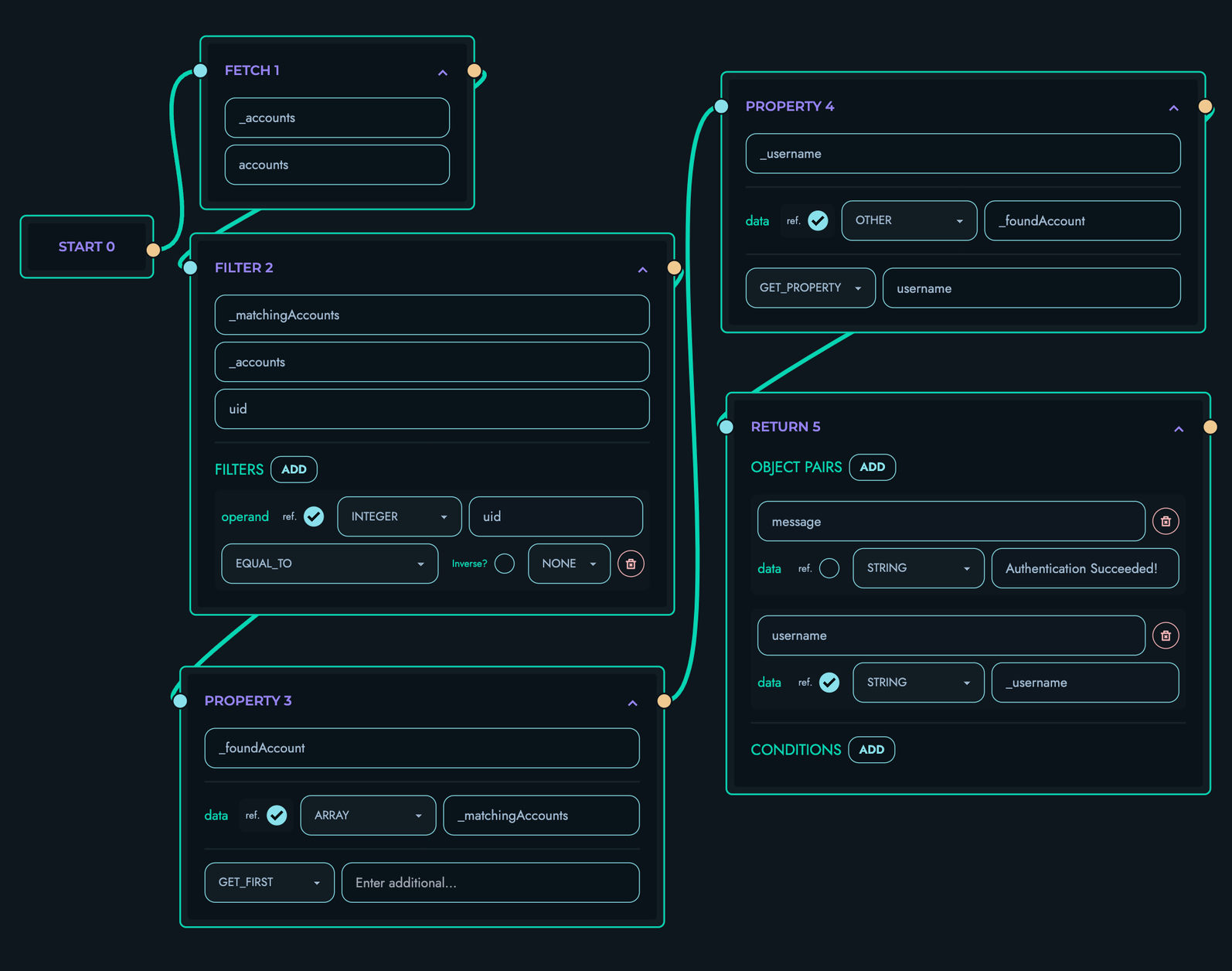Click PROPERTY 4 input connector dot
The height and width of the screenshot is (971, 1232).
[721, 106]
